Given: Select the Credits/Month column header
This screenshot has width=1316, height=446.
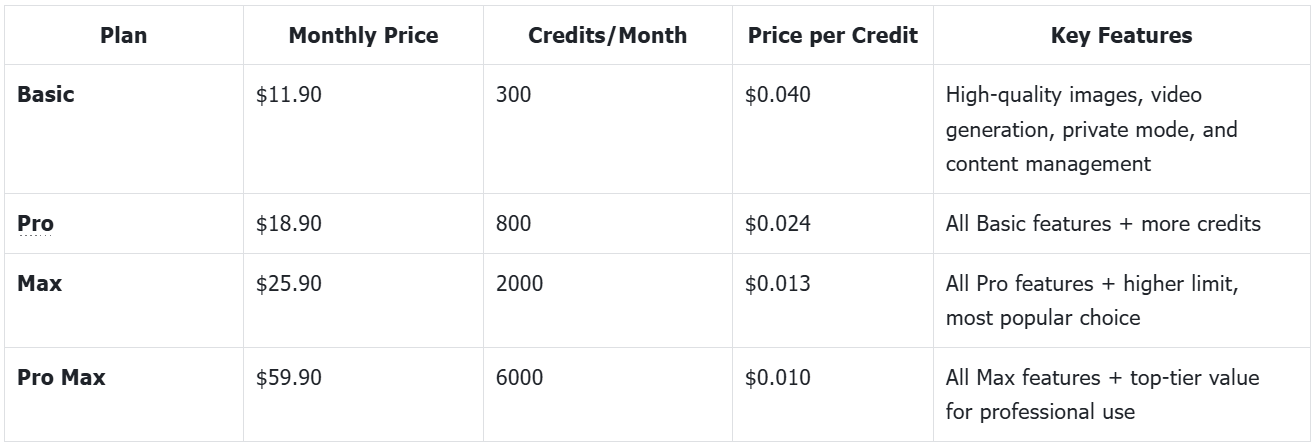Looking at the screenshot, I should tap(607, 36).
